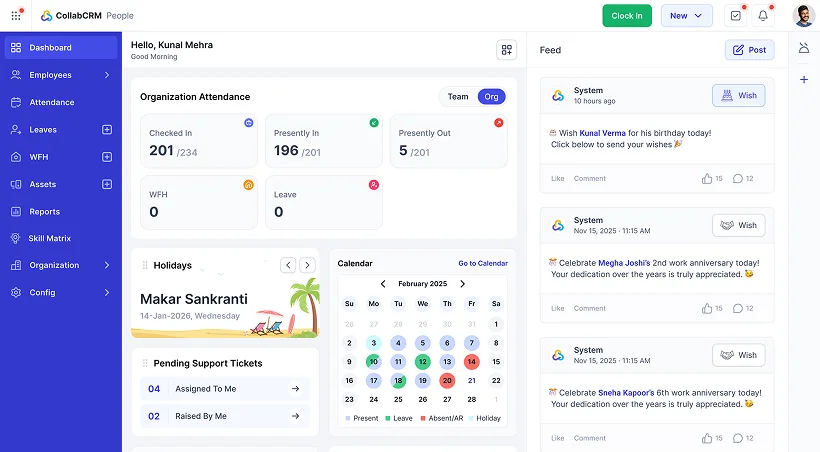Image resolution: width=820 pixels, height=452 pixels.
Task: Click the person icon in right rail
Action: [x=804, y=48]
